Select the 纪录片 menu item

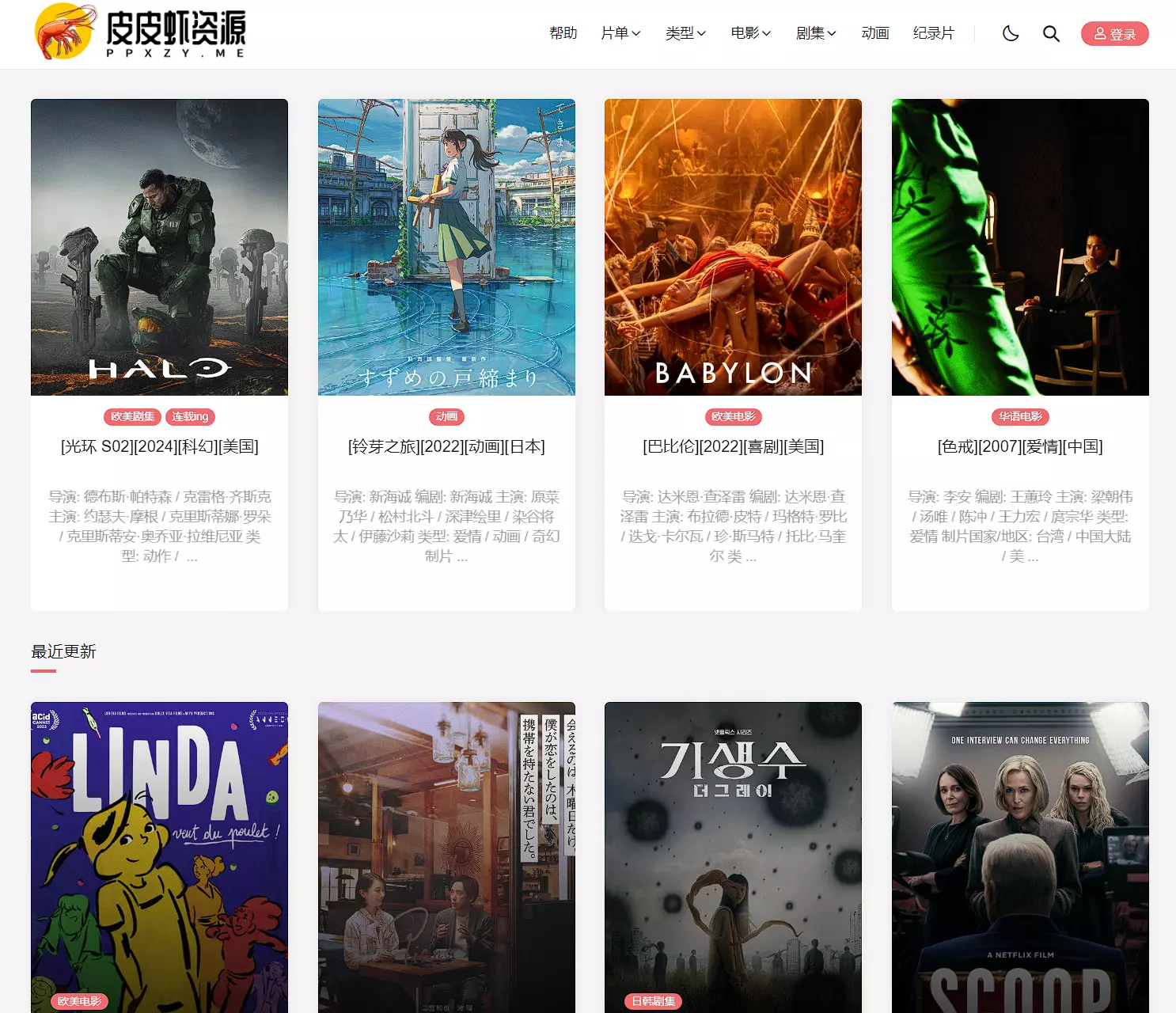934,33
